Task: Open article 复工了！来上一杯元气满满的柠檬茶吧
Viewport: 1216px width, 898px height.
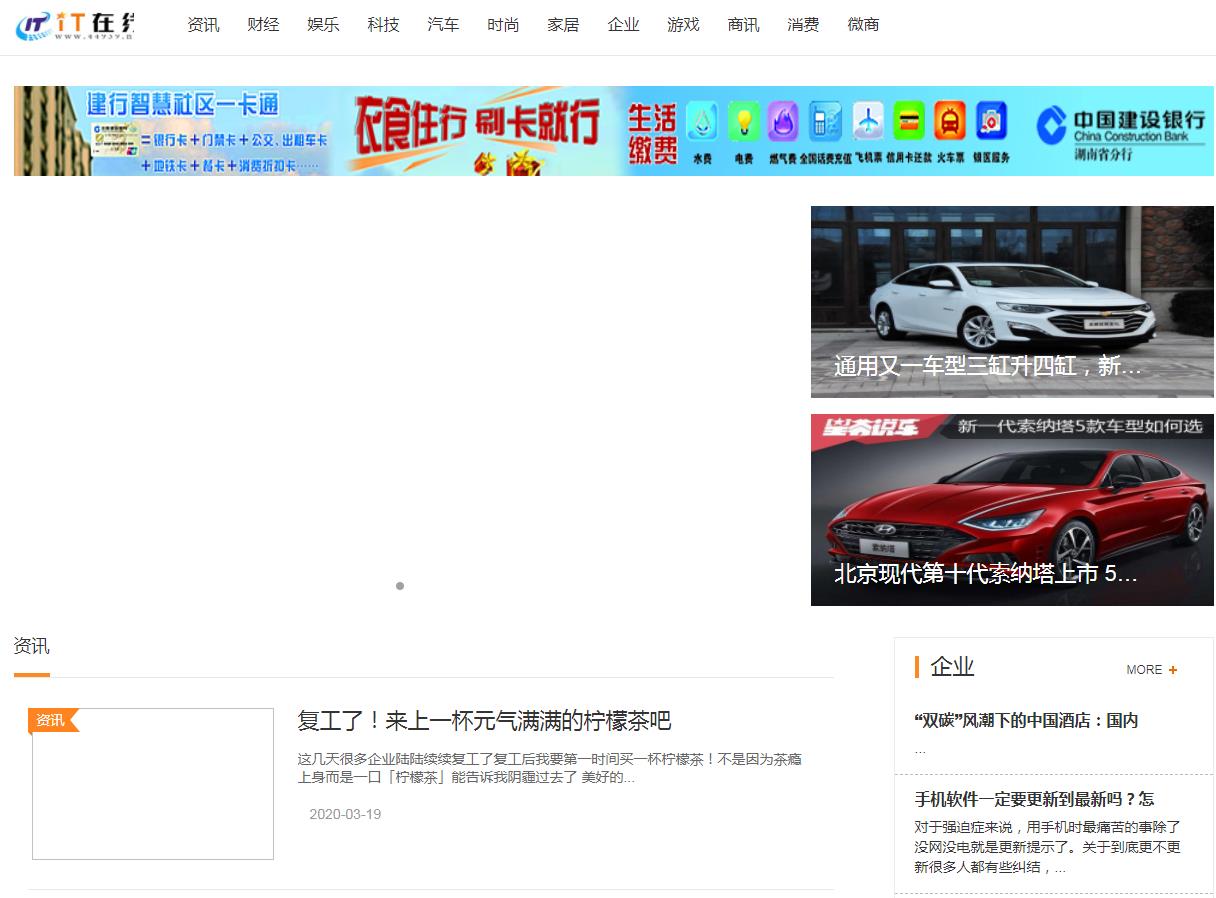Action: pyautogui.click(x=484, y=720)
